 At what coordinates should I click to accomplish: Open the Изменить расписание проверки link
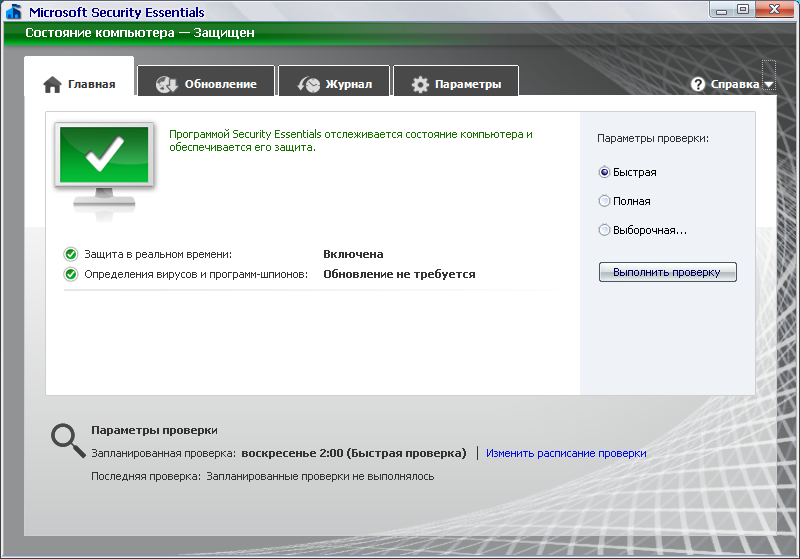pos(566,453)
